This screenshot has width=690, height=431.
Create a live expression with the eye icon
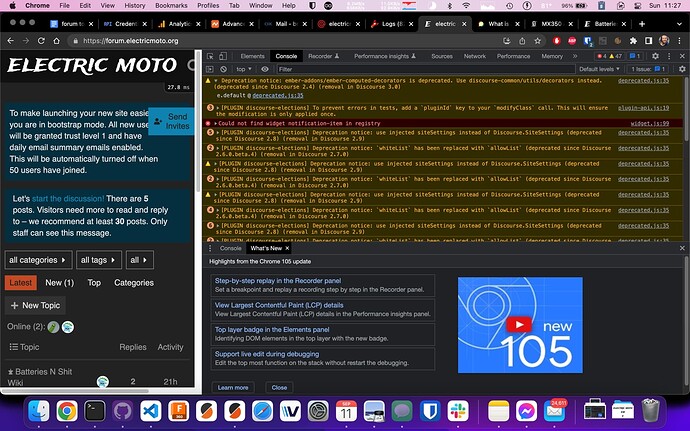264,69
